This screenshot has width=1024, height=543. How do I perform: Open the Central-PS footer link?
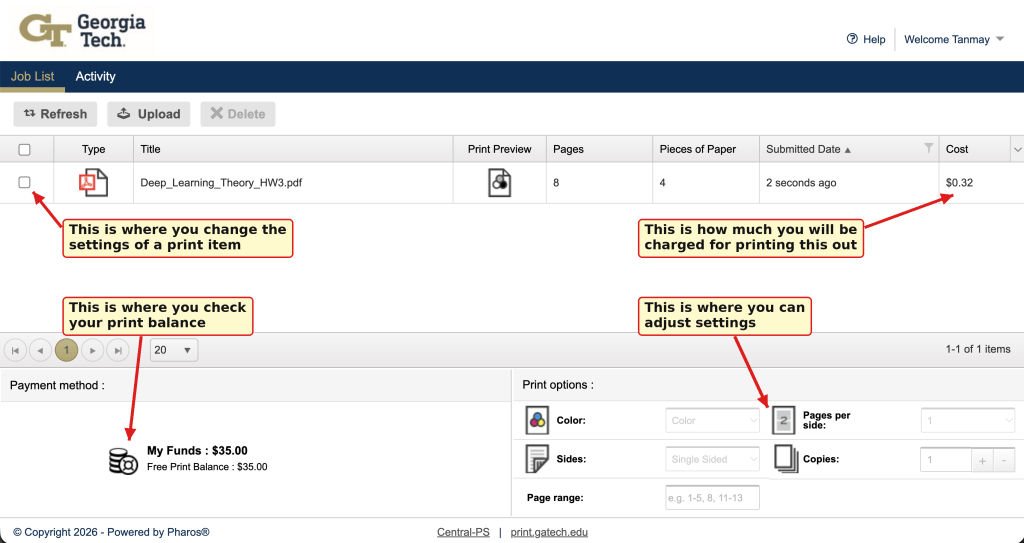tap(463, 532)
